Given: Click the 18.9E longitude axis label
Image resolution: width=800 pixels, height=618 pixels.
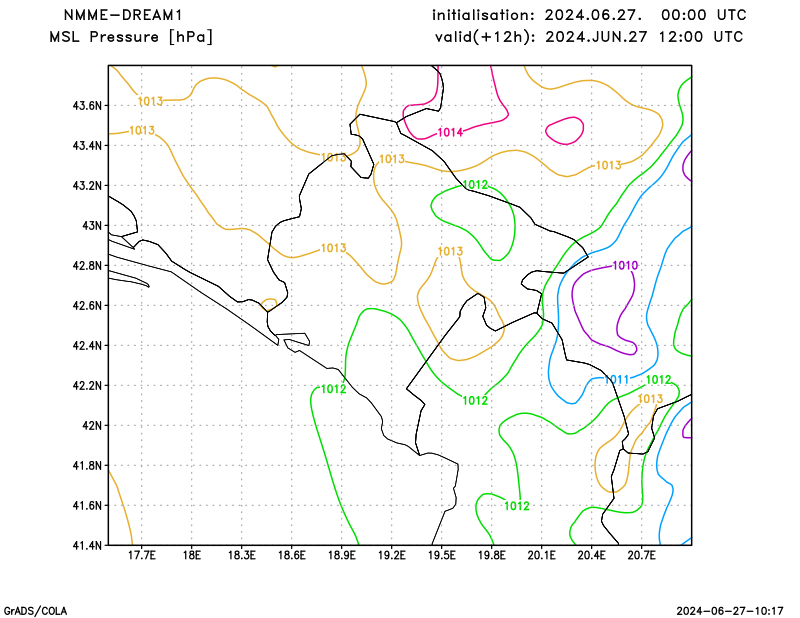Looking at the screenshot, I should [341, 555].
